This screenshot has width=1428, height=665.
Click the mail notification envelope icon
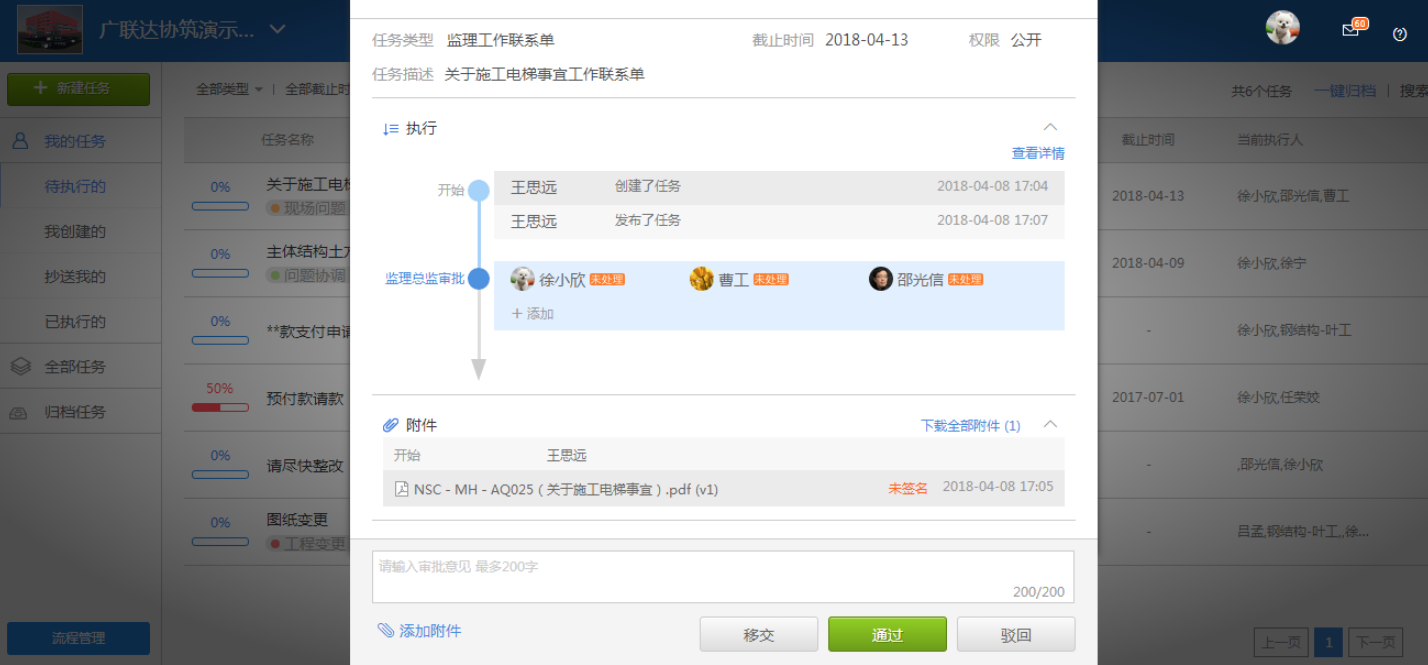click(x=1351, y=30)
